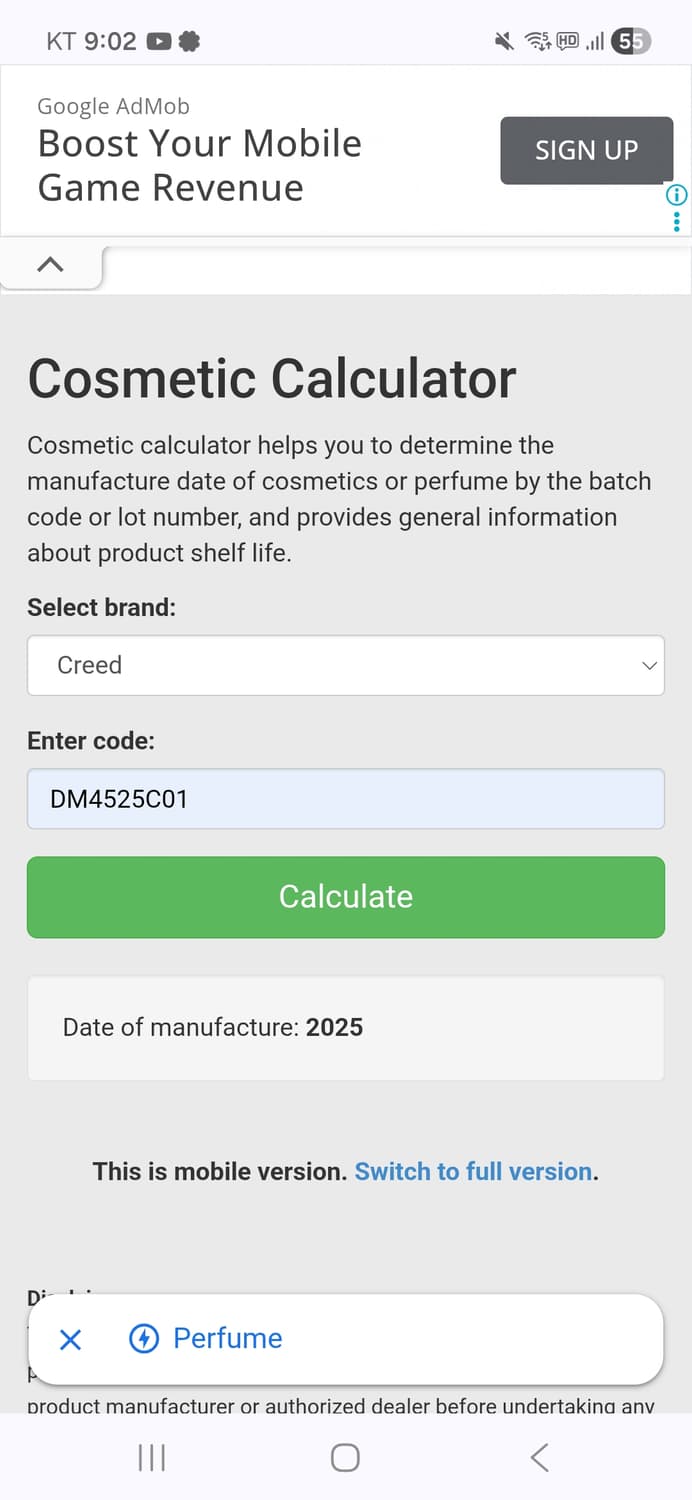Focus the Enter code field containing DM4525C01

[346, 799]
